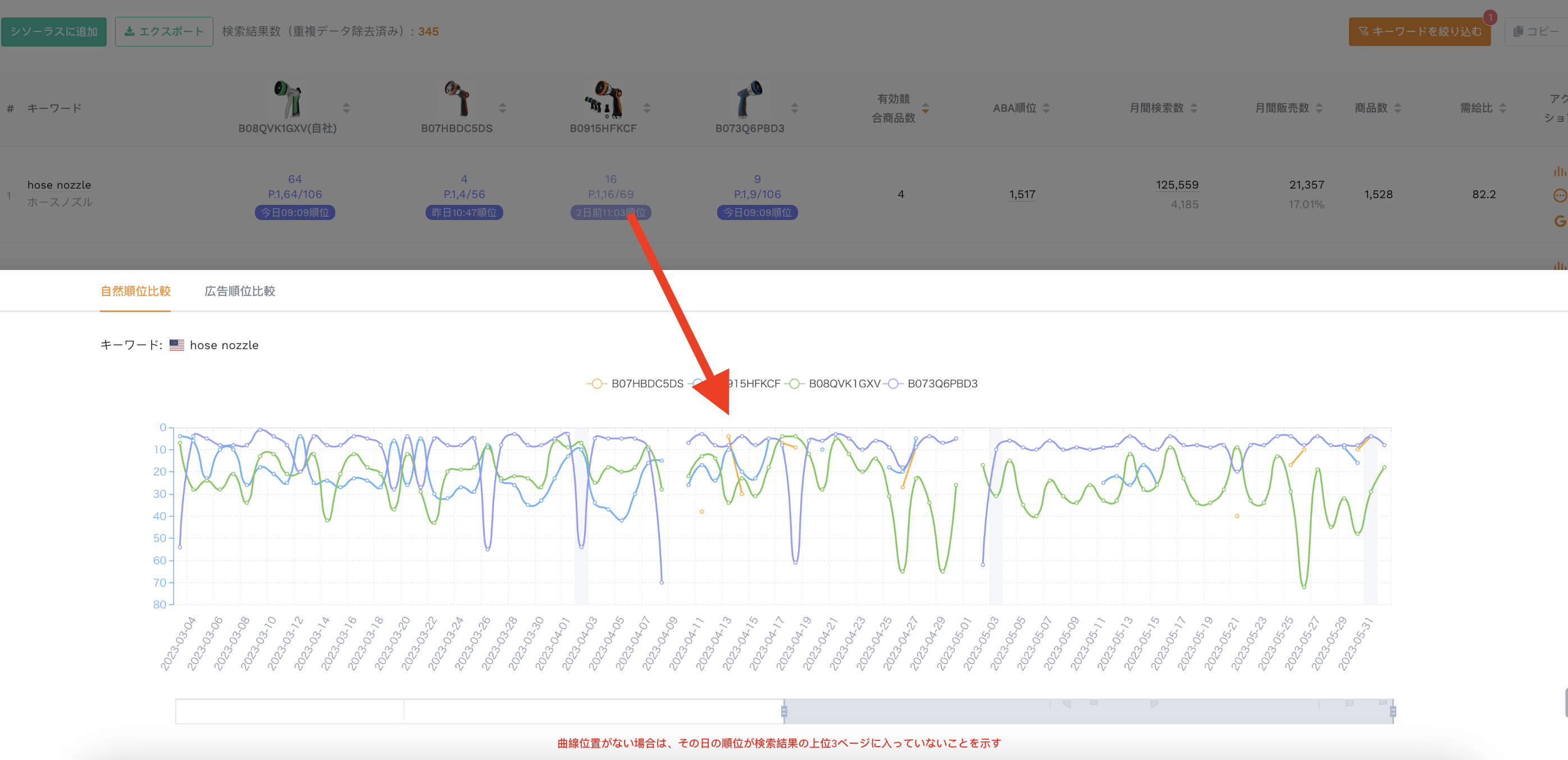Open B08QVK1GXV product thumbnail
This screenshot has width=1568, height=760.
[x=288, y=99]
